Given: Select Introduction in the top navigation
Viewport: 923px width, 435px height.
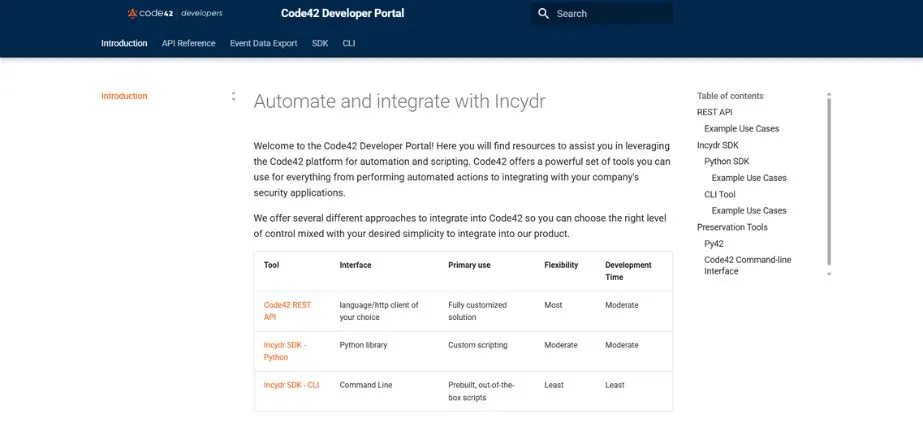Looking at the screenshot, I should [124, 44].
